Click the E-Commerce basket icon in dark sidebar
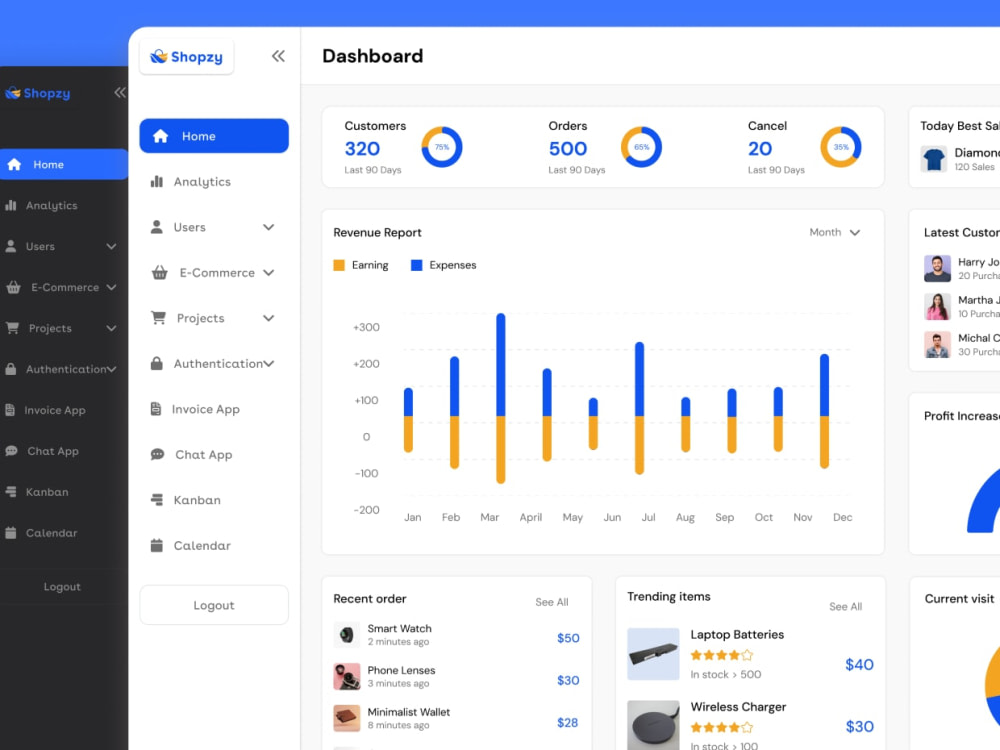 13,287
